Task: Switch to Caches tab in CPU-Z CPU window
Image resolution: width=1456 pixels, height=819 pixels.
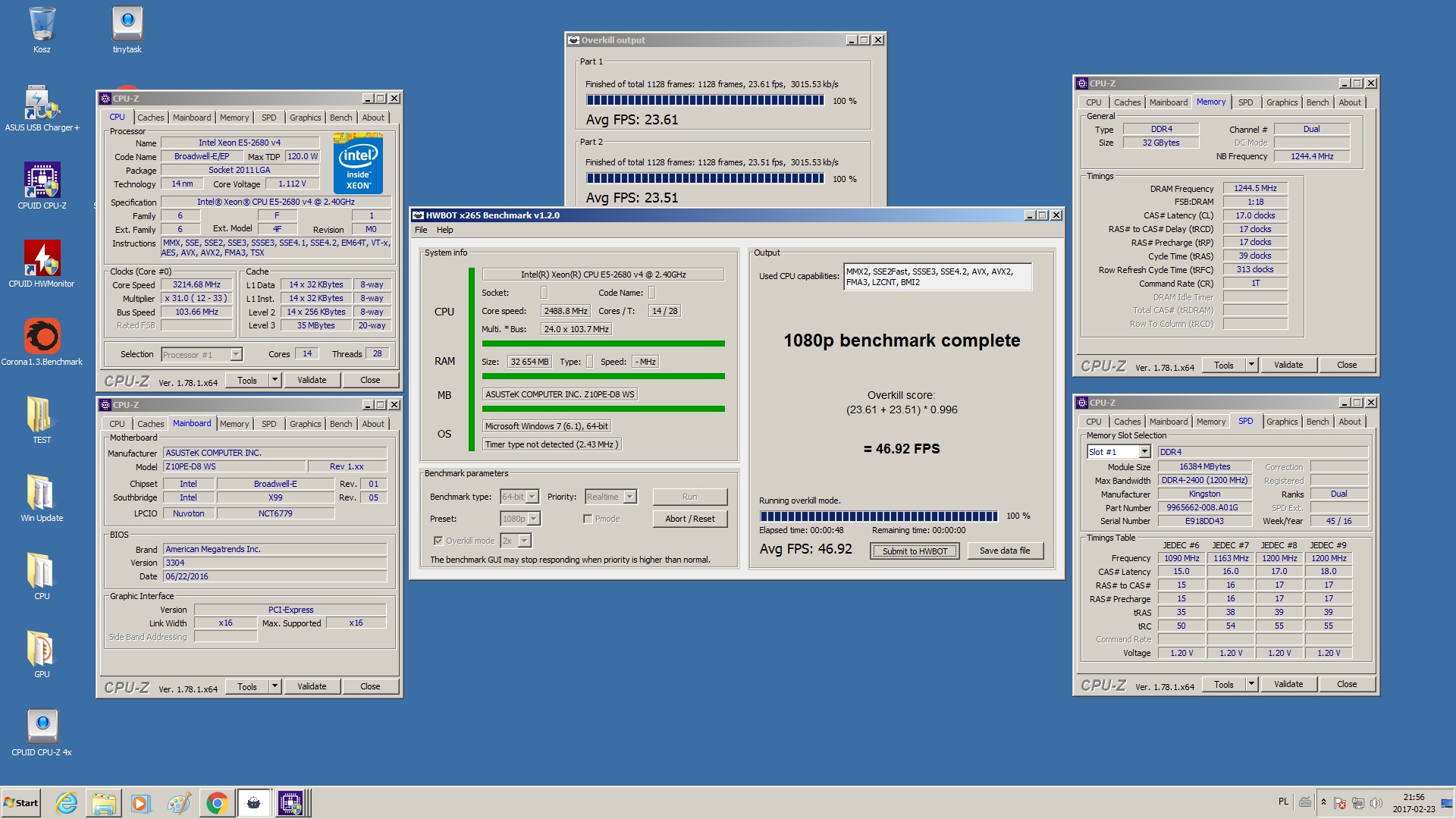Action: coord(150,118)
